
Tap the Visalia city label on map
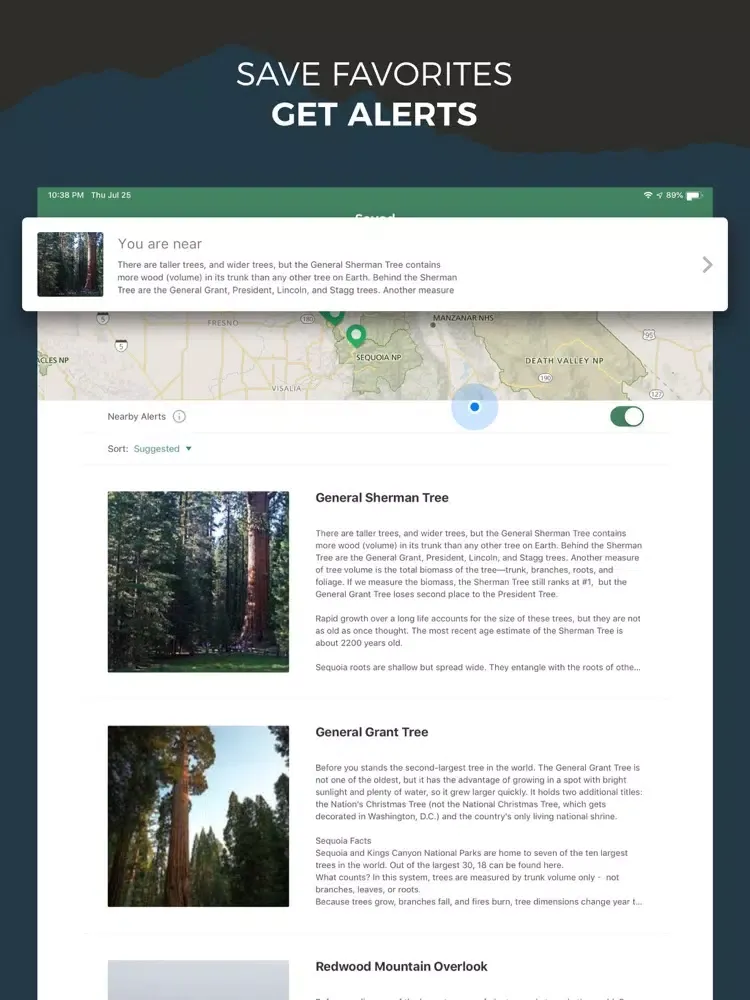pos(286,388)
